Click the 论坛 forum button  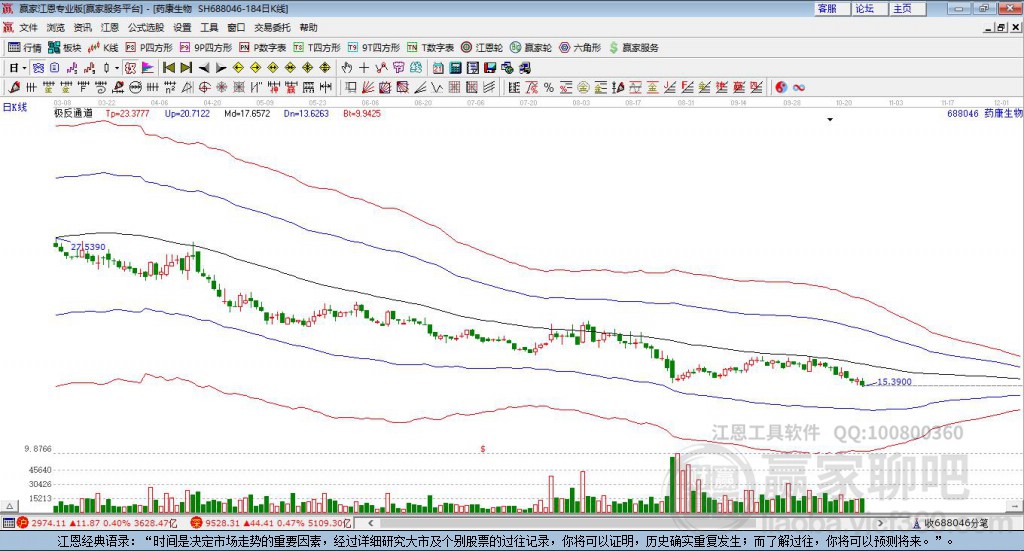coord(870,8)
